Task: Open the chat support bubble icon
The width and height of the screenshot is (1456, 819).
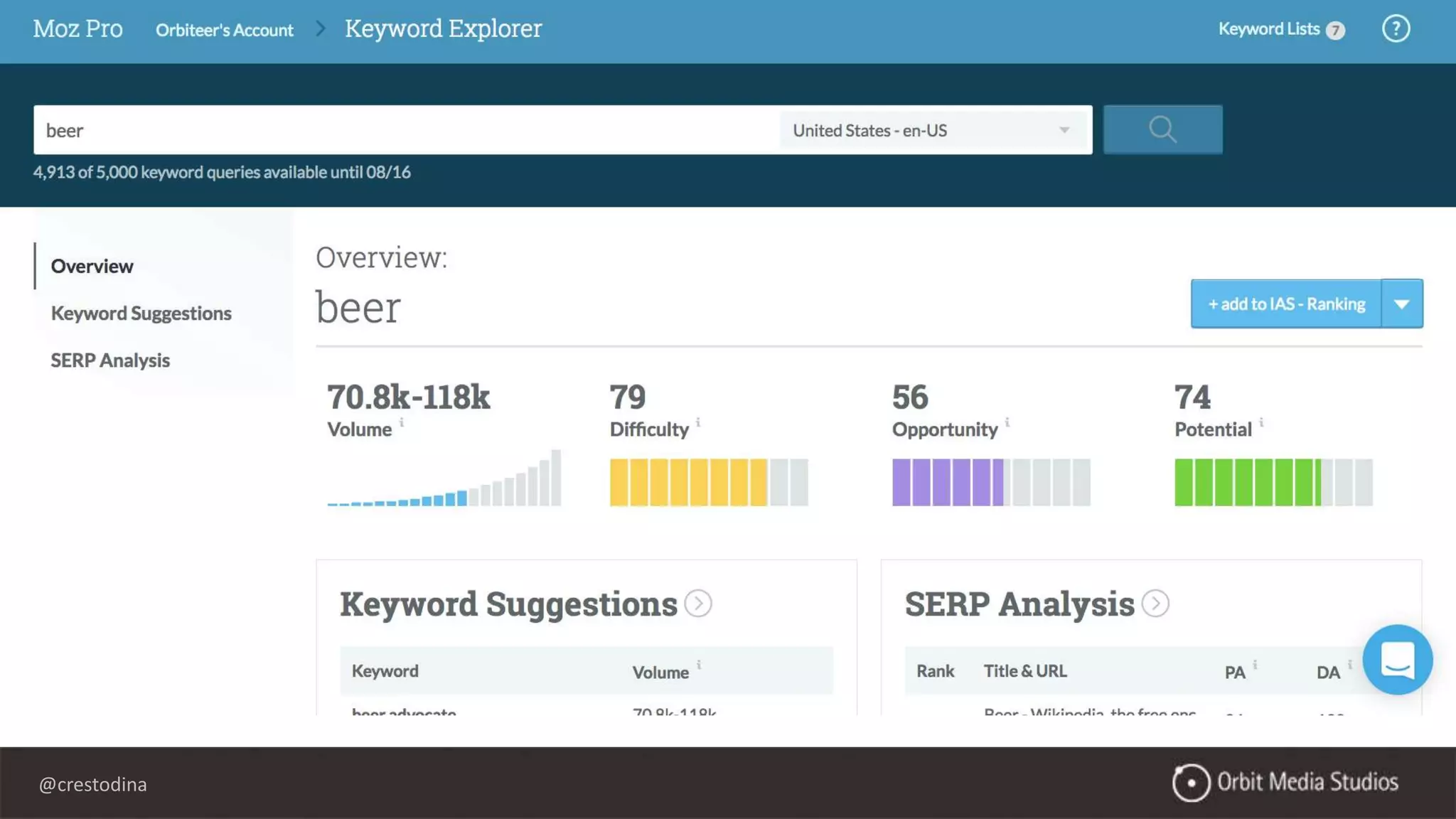Action: tap(1397, 660)
